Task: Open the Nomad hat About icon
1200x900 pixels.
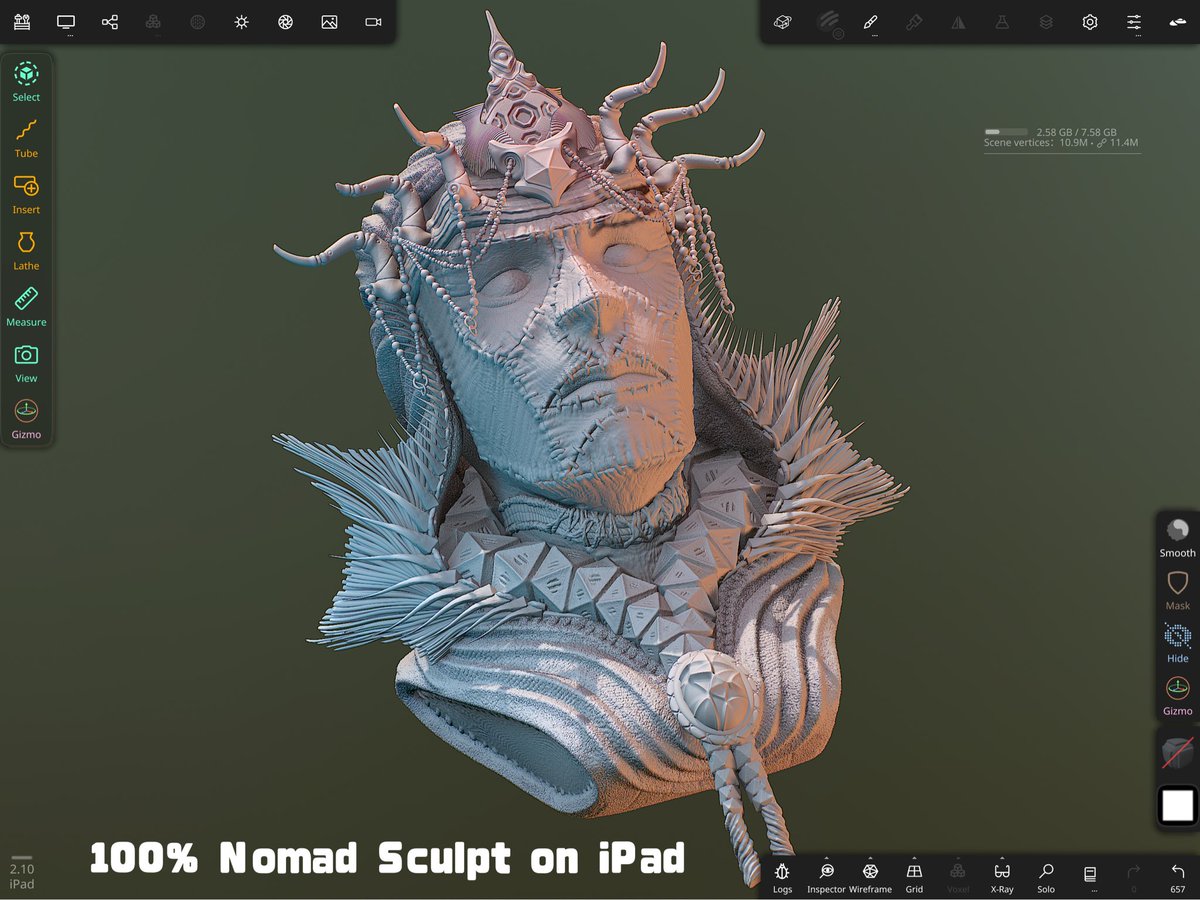Action: pyautogui.click(x=1178, y=22)
